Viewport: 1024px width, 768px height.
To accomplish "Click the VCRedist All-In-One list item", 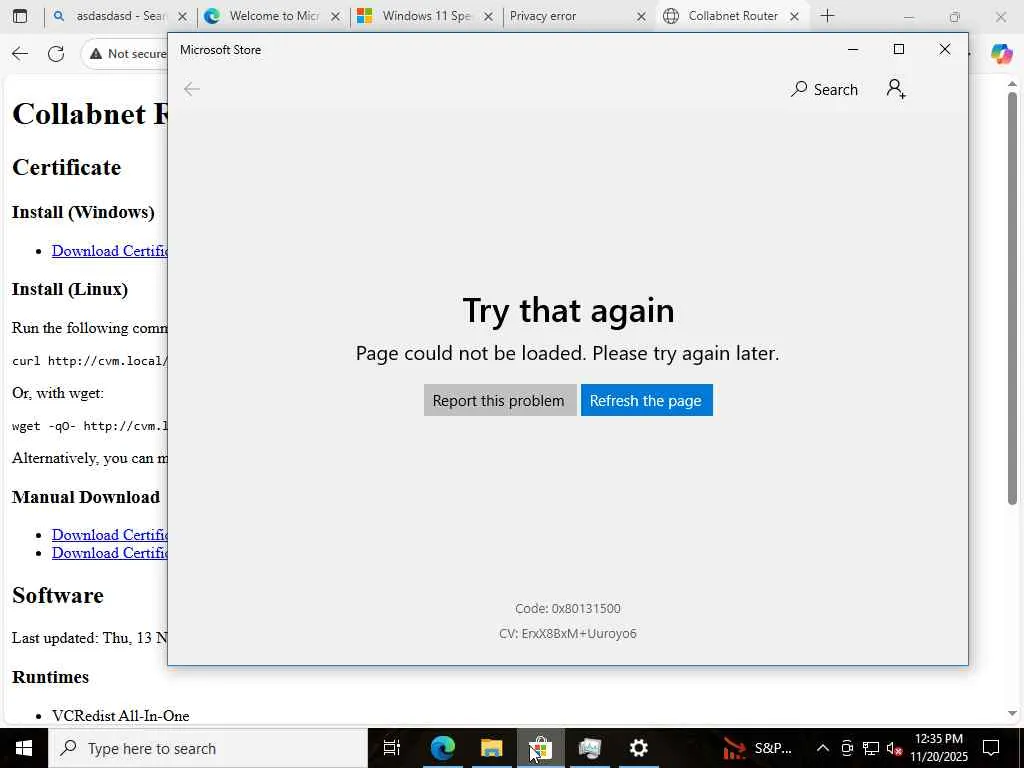I will [121, 716].
